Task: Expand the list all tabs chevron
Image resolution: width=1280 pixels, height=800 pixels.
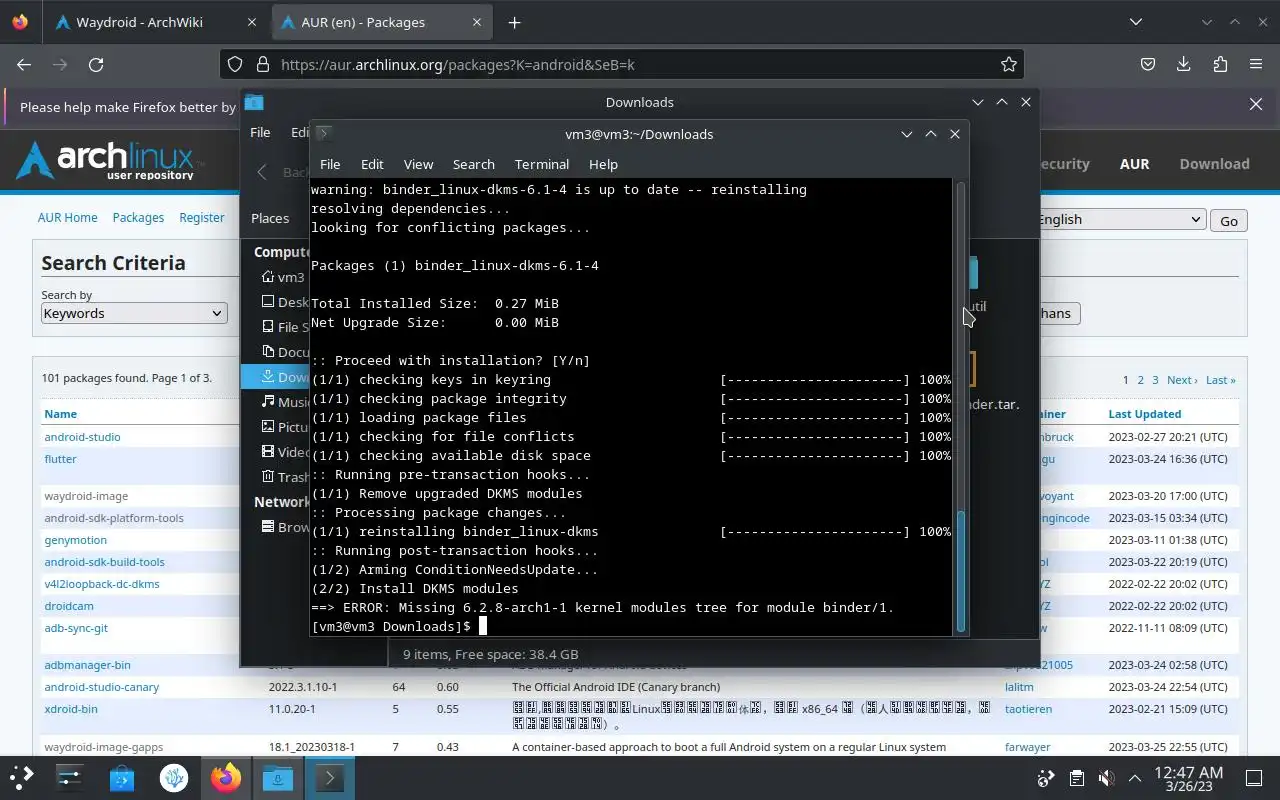Action: tap(1136, 22)
